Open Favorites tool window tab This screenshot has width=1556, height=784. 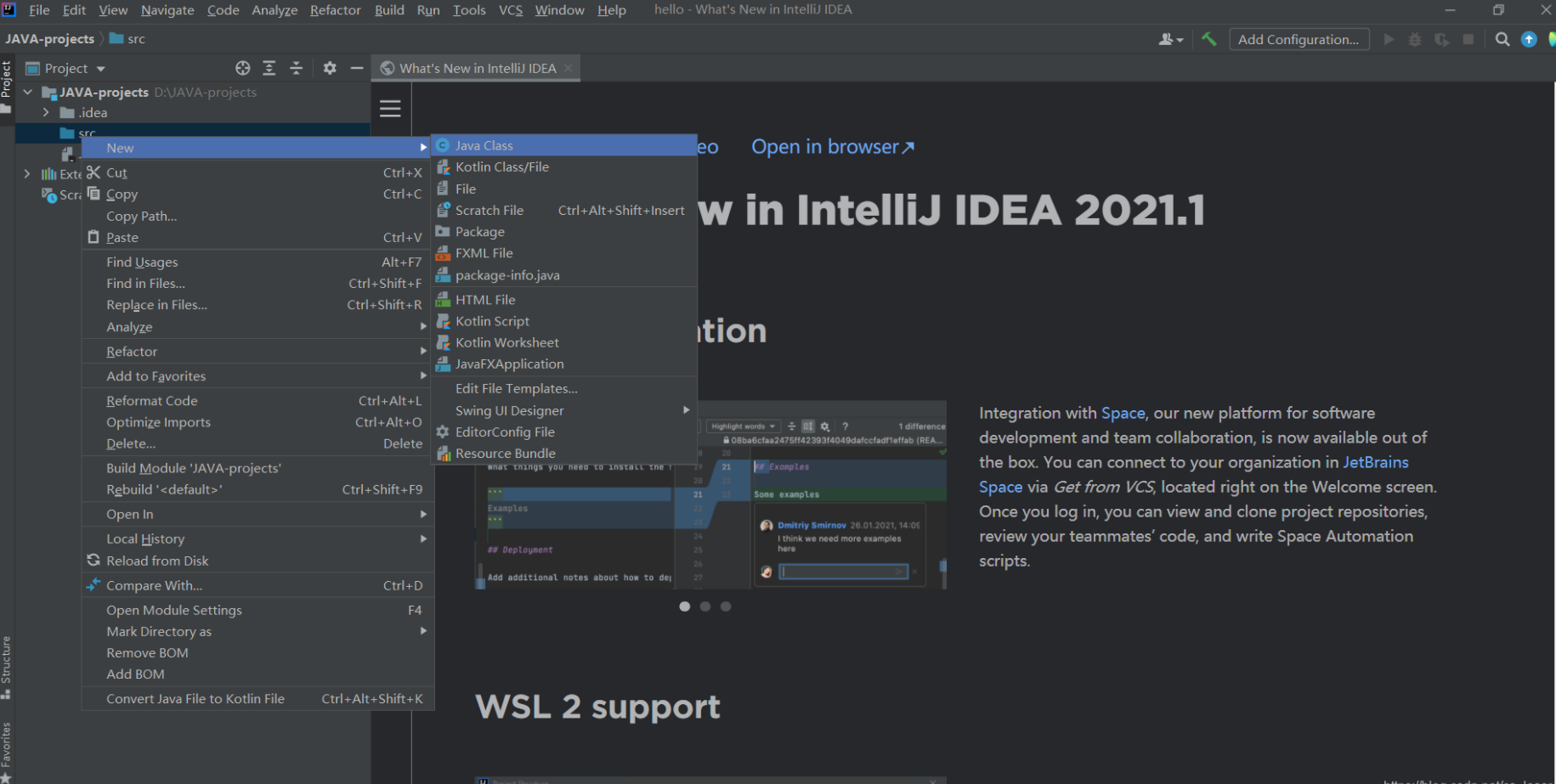coord(7,752)
